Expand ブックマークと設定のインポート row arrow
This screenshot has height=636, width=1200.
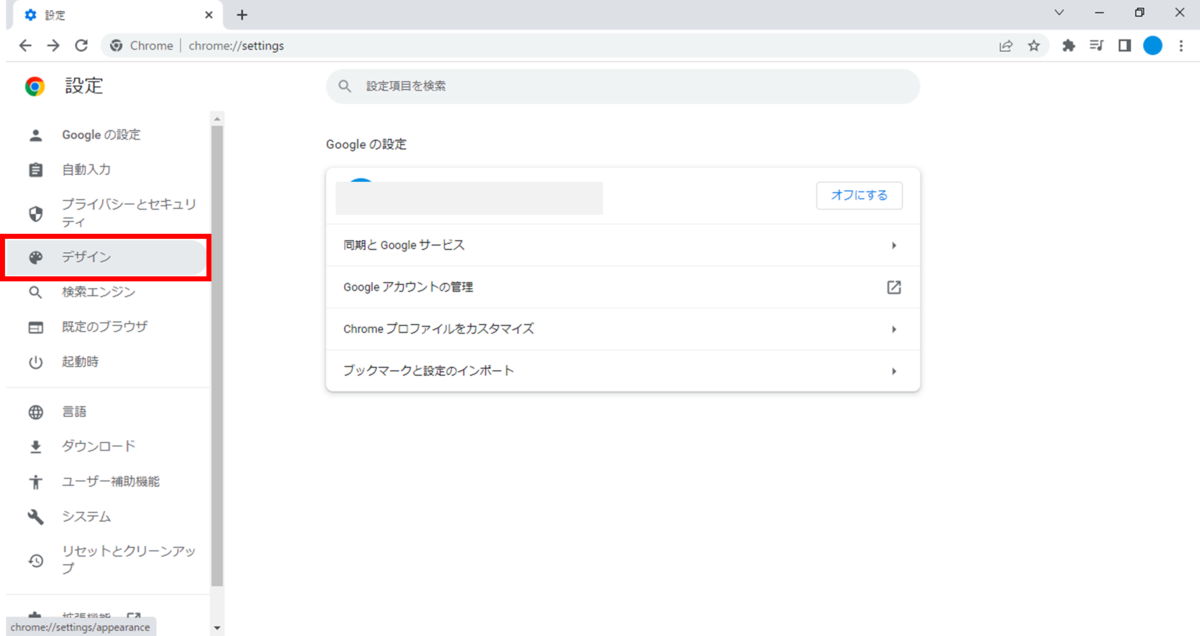tap(893, 371)
